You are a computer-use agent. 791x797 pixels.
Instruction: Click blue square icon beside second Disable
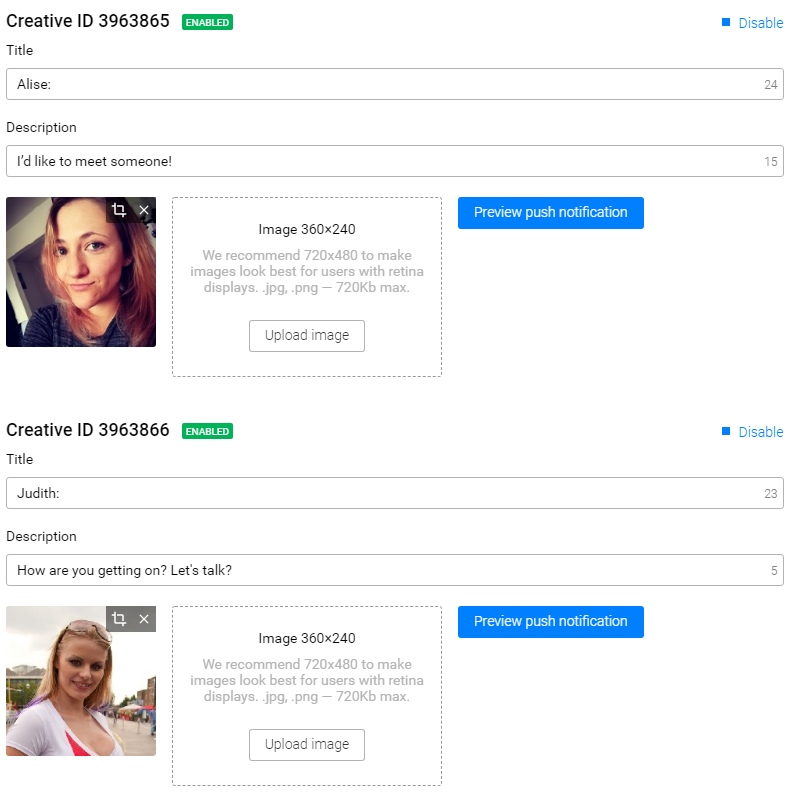(726, 431)
